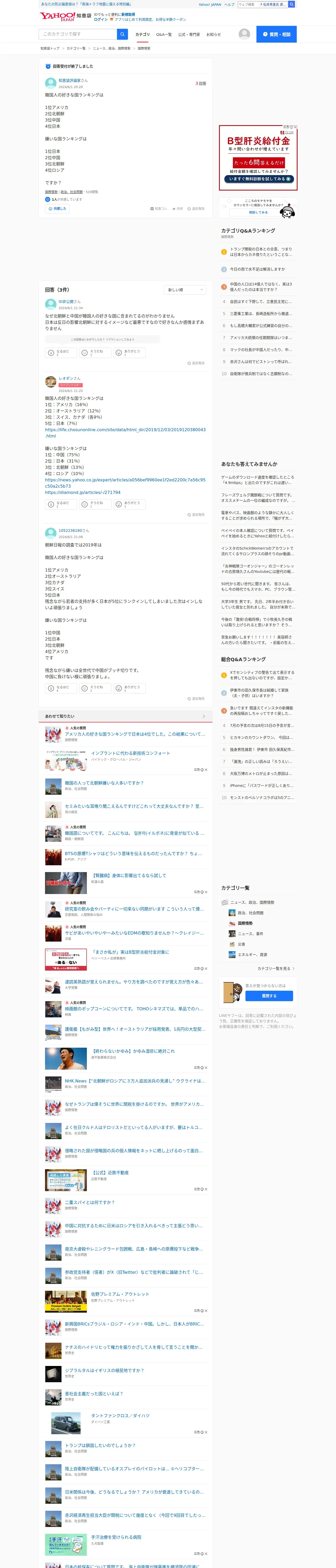Click 新規取得 ID link

128,14
